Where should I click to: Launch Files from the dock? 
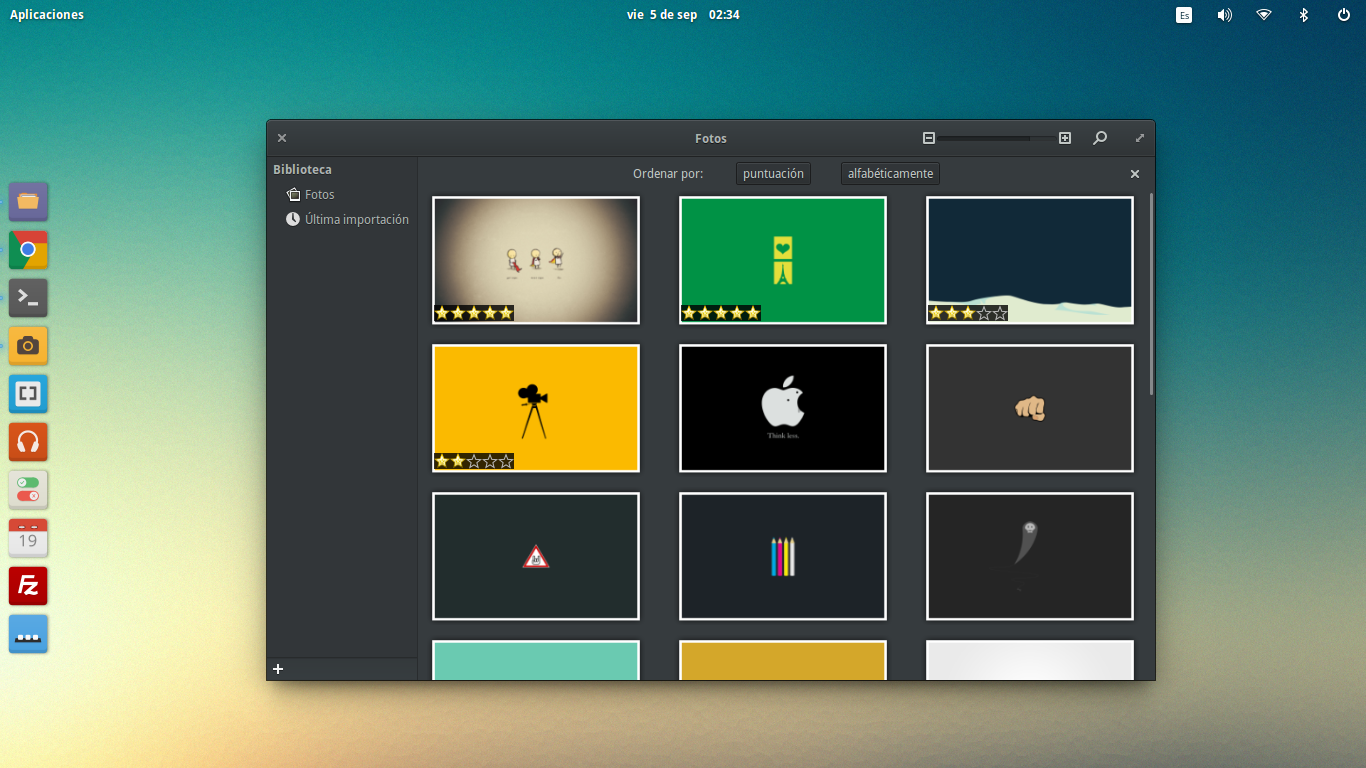click(28, 201)
